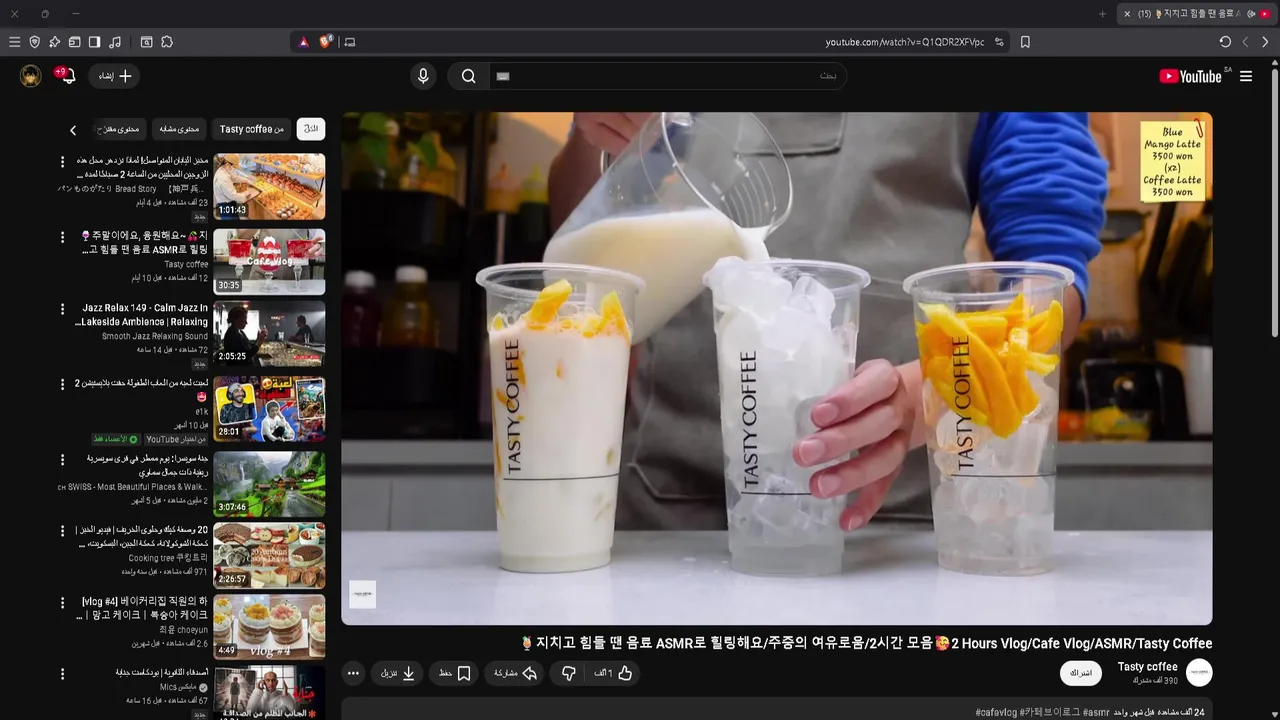Start voice search with the microphone icon

coord(423,76)
